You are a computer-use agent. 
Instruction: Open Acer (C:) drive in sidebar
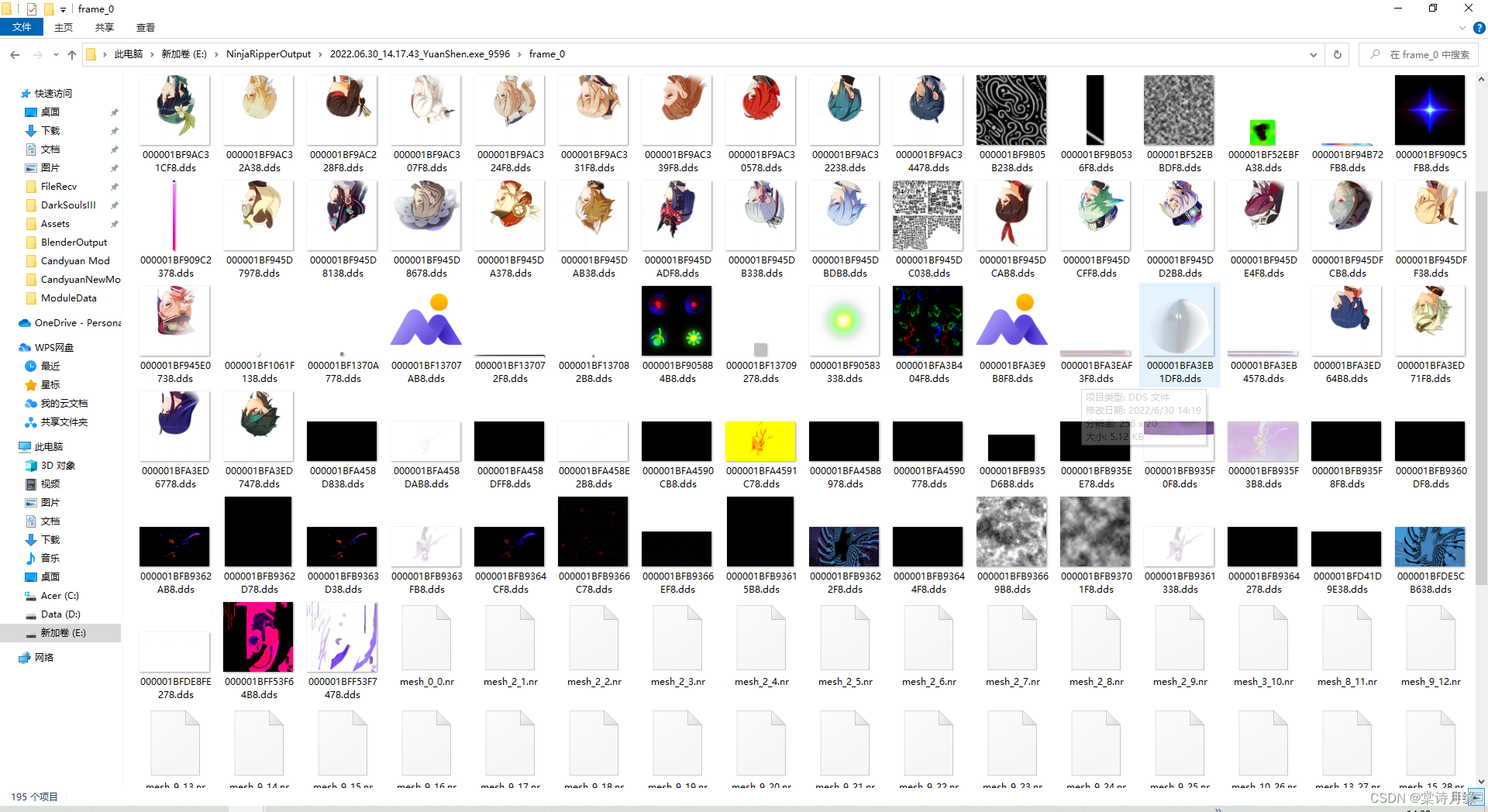click(59, 595)
